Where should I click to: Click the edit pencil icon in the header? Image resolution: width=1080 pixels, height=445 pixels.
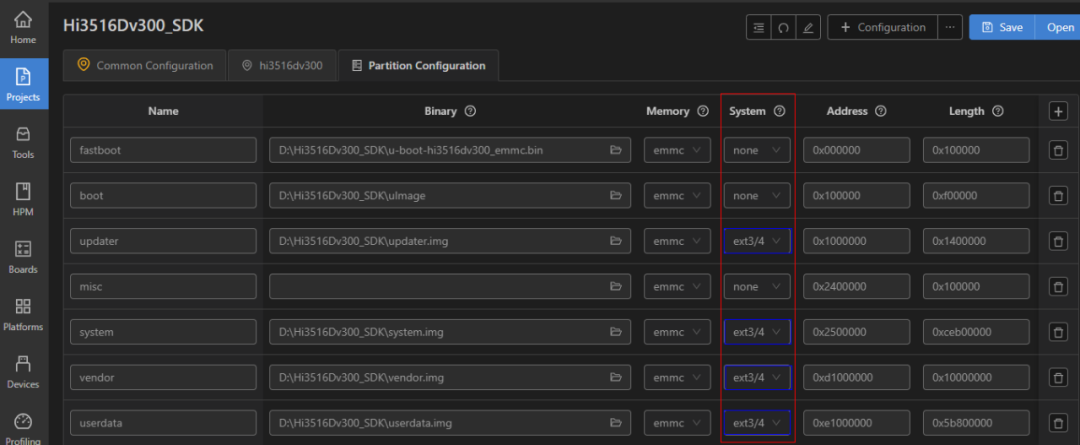pos(808,27)
